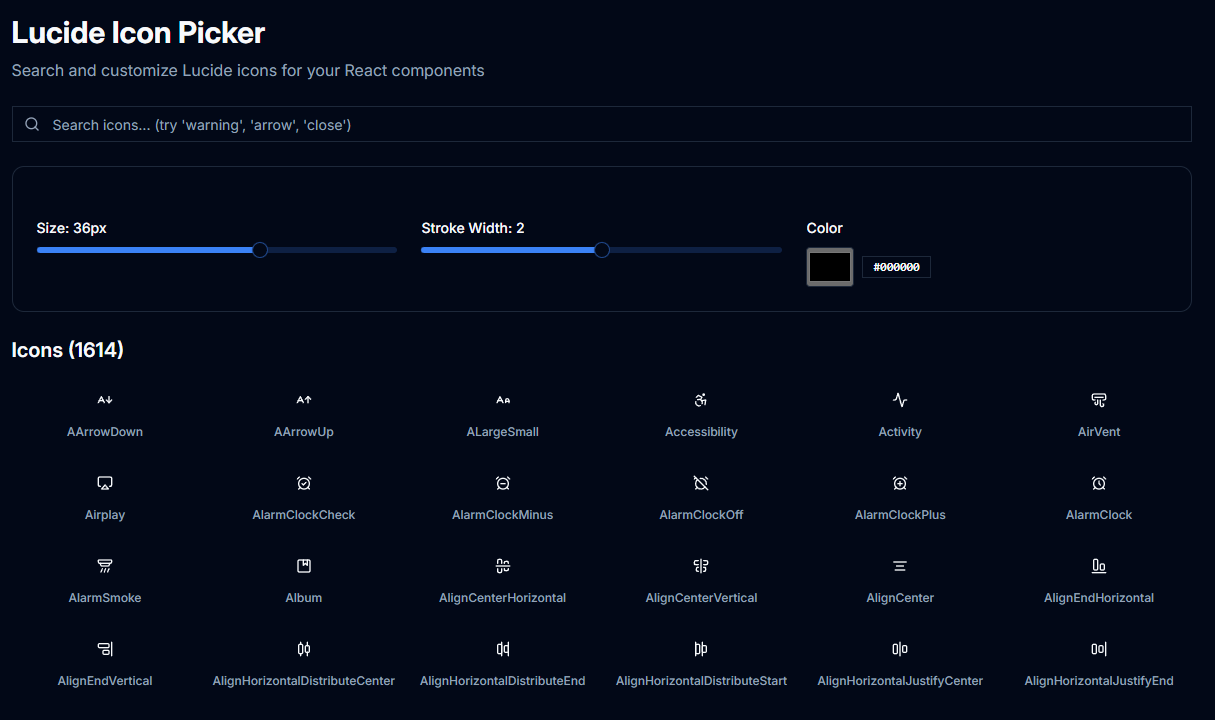Choose the AlarmClockCheck icon
Screen dimensions: 1215x720
point(304,483)
